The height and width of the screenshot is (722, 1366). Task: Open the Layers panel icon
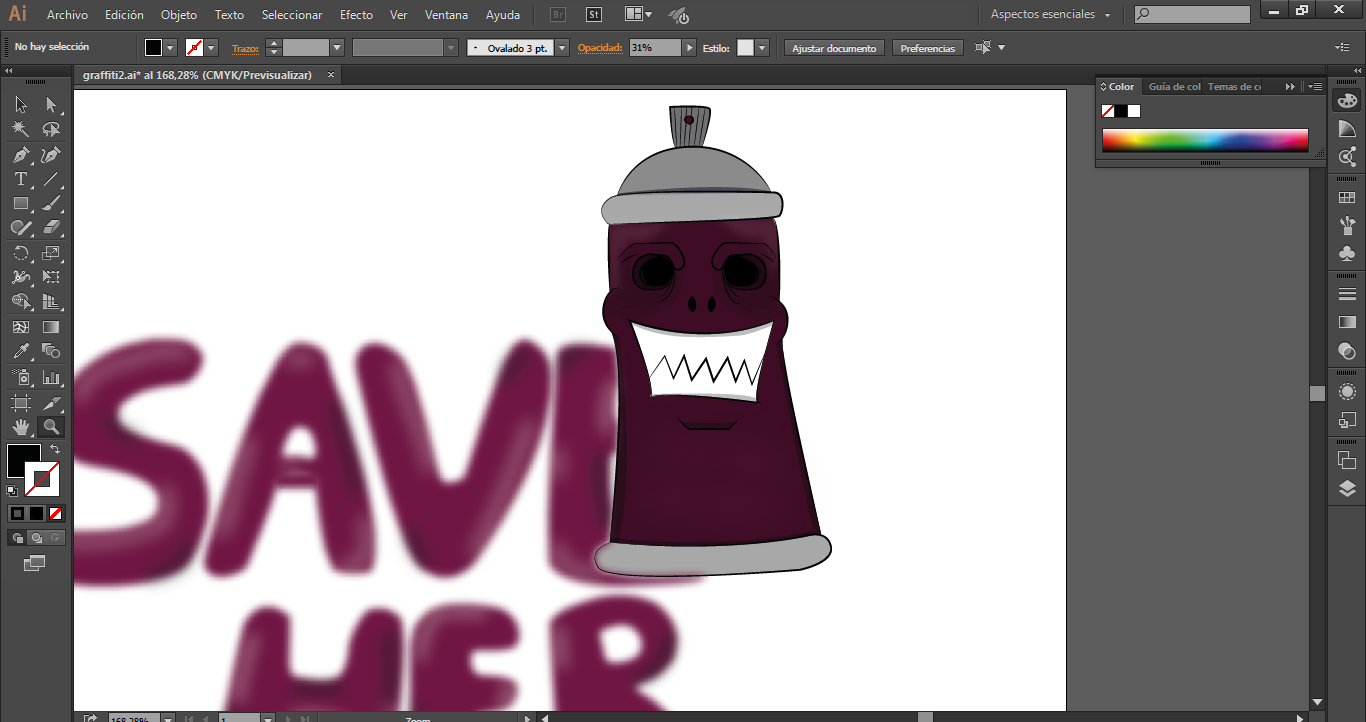[x=1347, y=489]
